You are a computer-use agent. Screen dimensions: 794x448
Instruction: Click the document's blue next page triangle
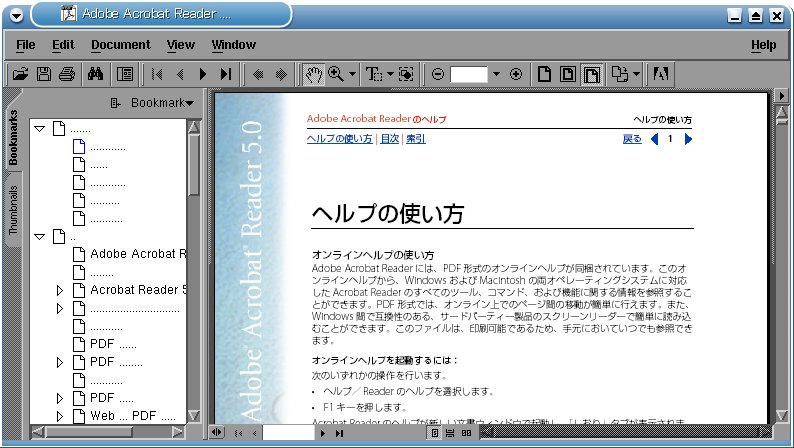[688, 139]
